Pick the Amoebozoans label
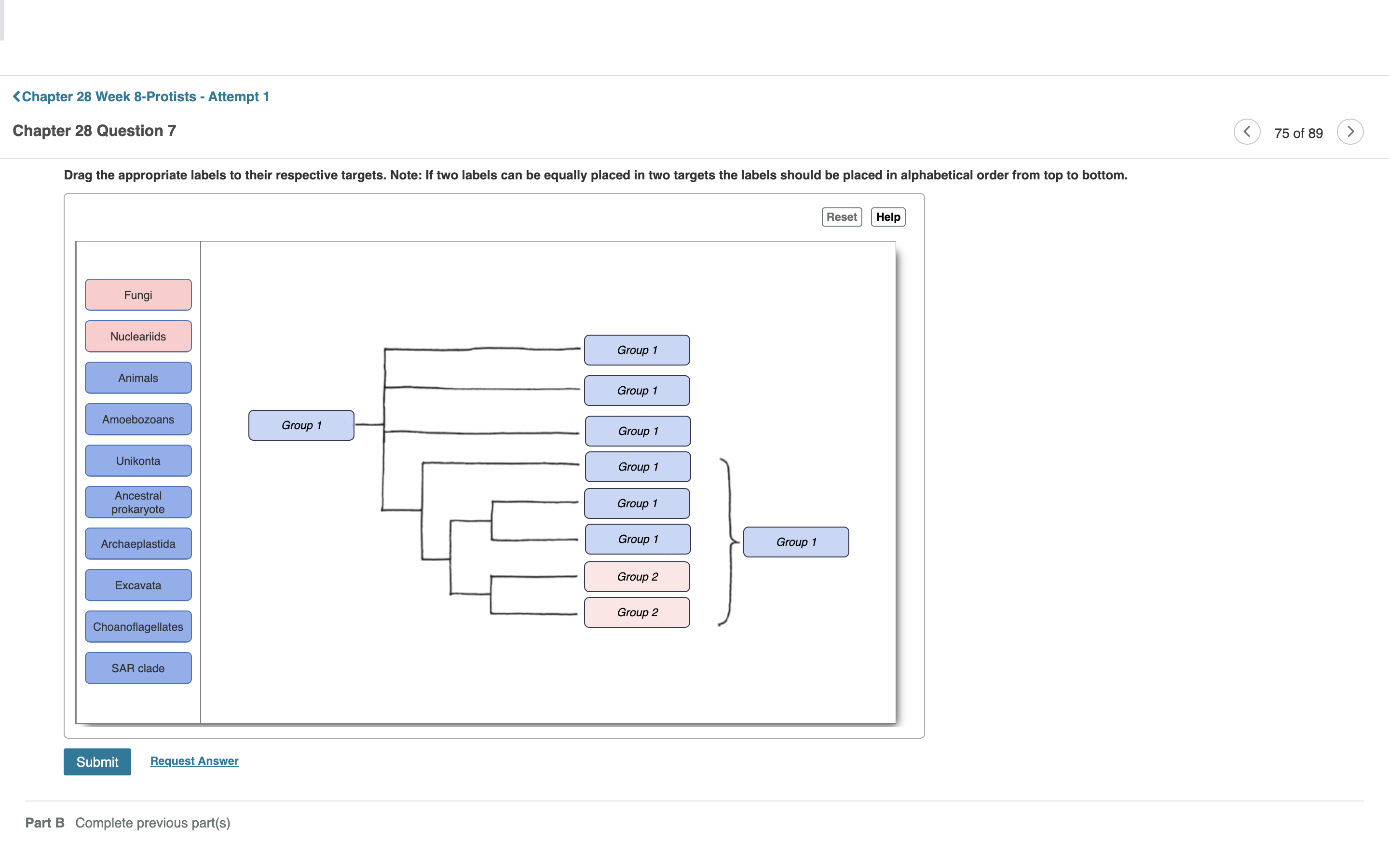 pyautogui.click(x=138, y=419)
